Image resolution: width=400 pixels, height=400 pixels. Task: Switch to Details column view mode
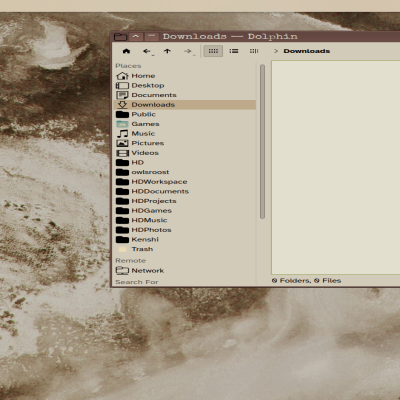click(254, 51)
